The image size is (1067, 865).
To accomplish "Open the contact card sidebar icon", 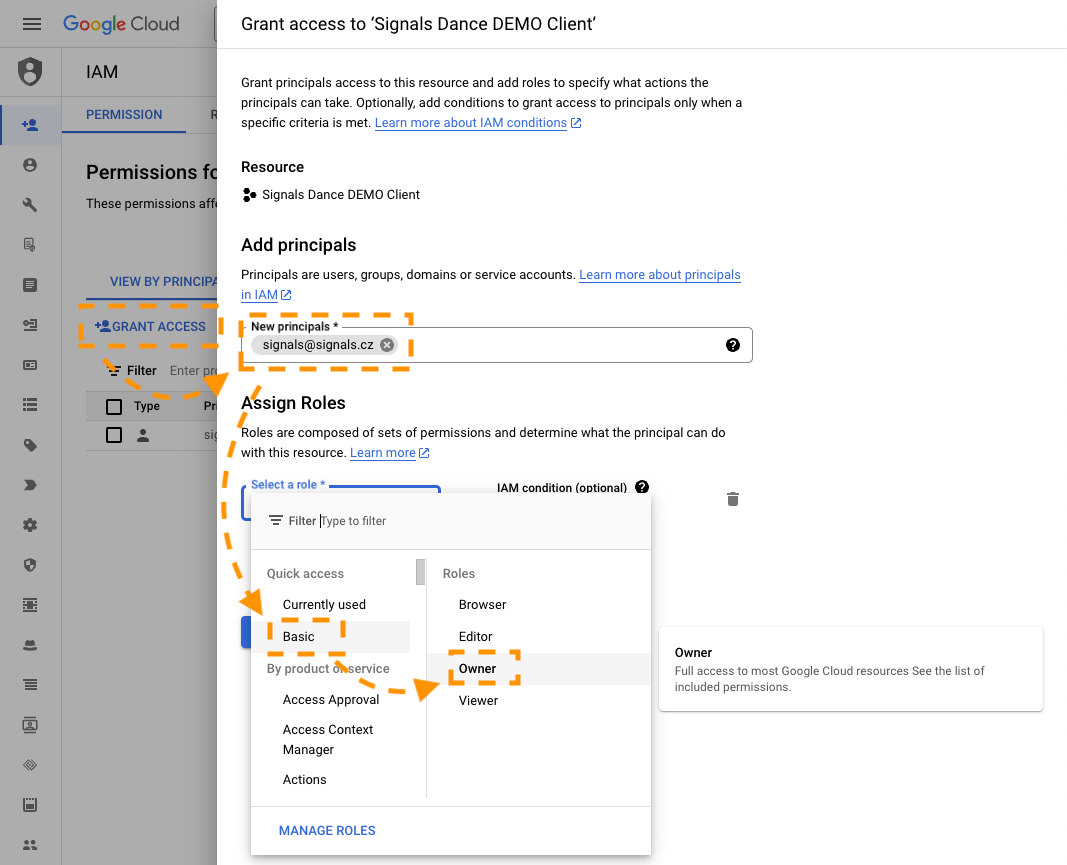I will [x=30, y=725].
